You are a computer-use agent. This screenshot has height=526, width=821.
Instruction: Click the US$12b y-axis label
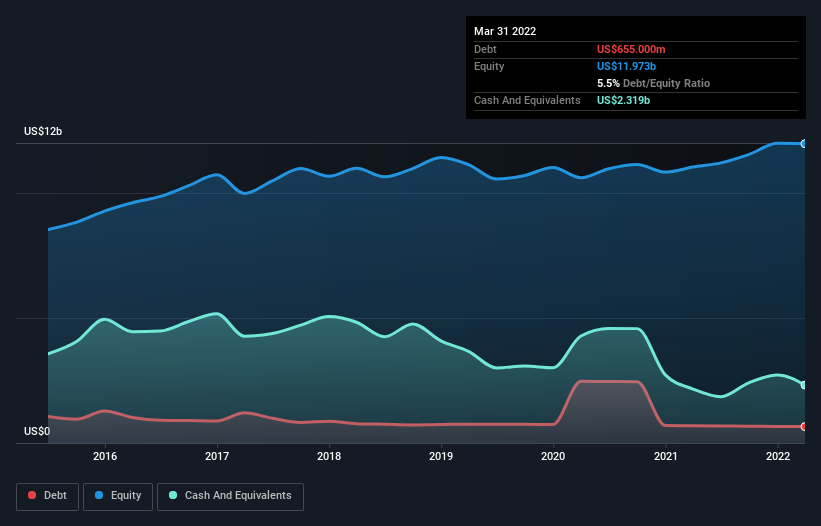(43, 131)
